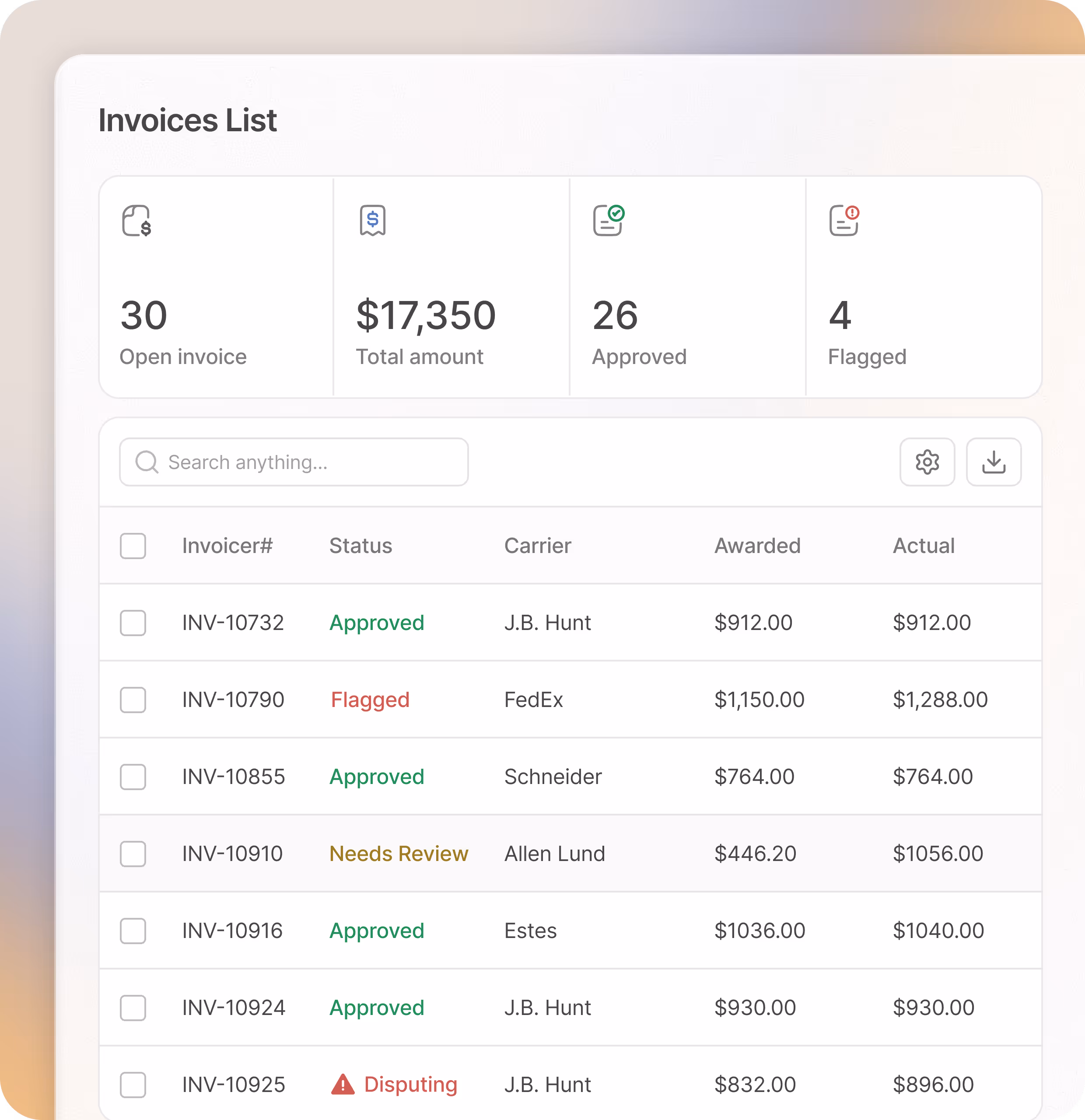Toggle the select-all checkbox in header

pyautogui.click(x=133, y=546)
